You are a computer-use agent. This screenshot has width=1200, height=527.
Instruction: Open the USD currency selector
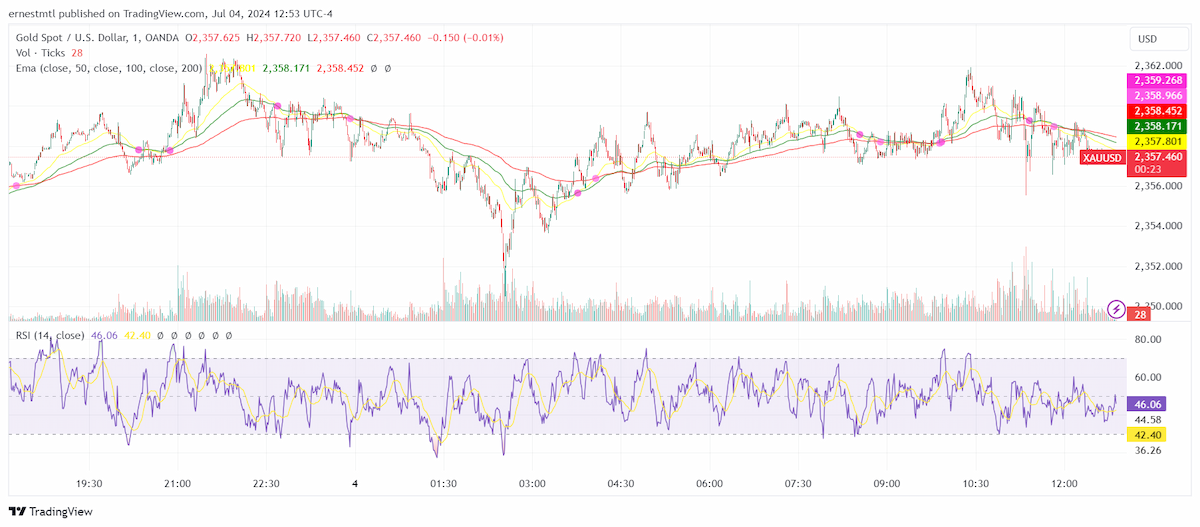coord(1147,39)
